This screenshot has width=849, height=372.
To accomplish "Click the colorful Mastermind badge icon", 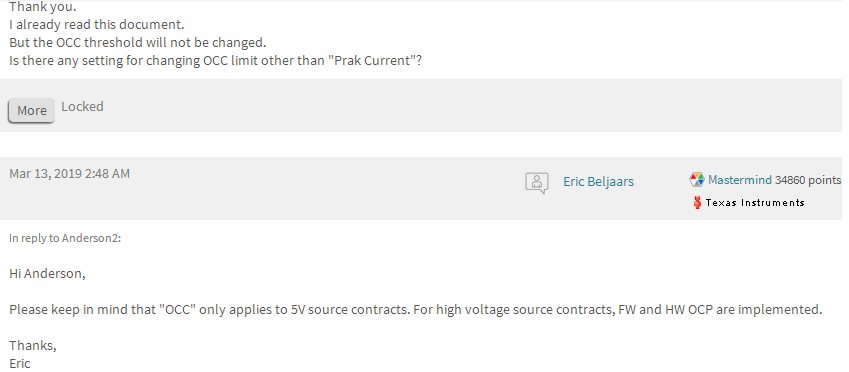I will tap(697, 180).
